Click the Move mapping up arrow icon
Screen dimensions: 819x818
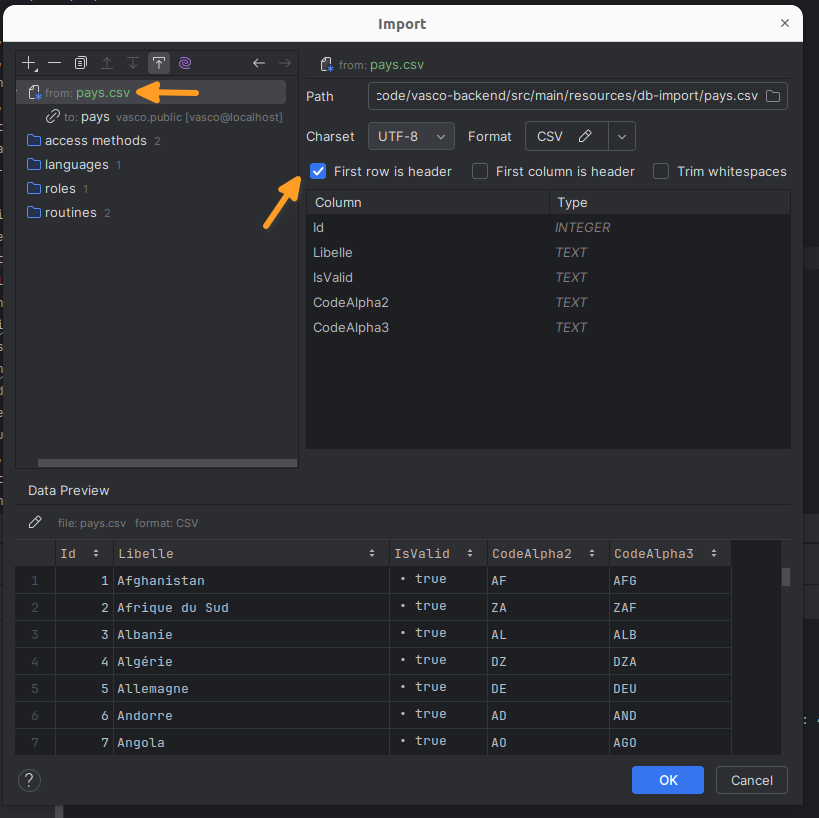click(x=107, y=63)
